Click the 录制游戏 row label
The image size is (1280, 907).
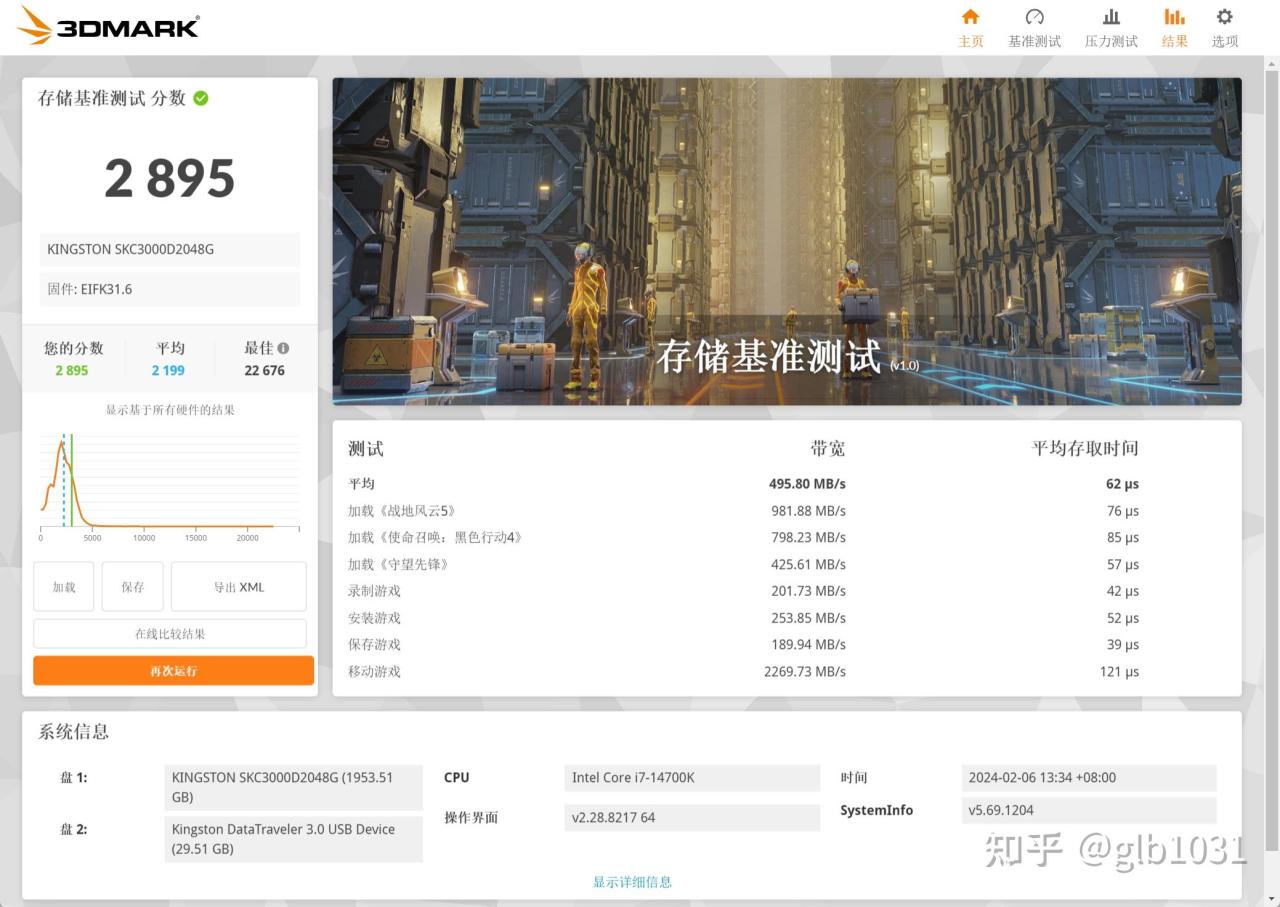coord(374,591)
